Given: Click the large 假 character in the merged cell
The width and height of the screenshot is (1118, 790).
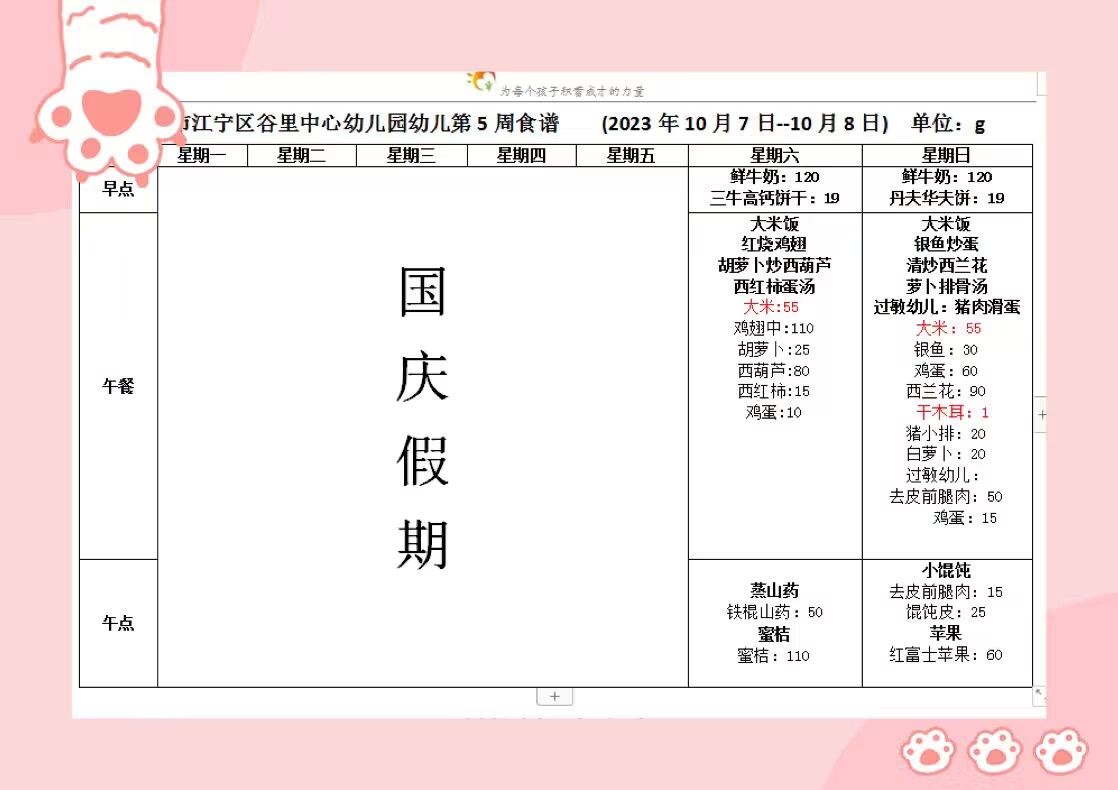Looking at the screenshot, I should pos(422,461).
